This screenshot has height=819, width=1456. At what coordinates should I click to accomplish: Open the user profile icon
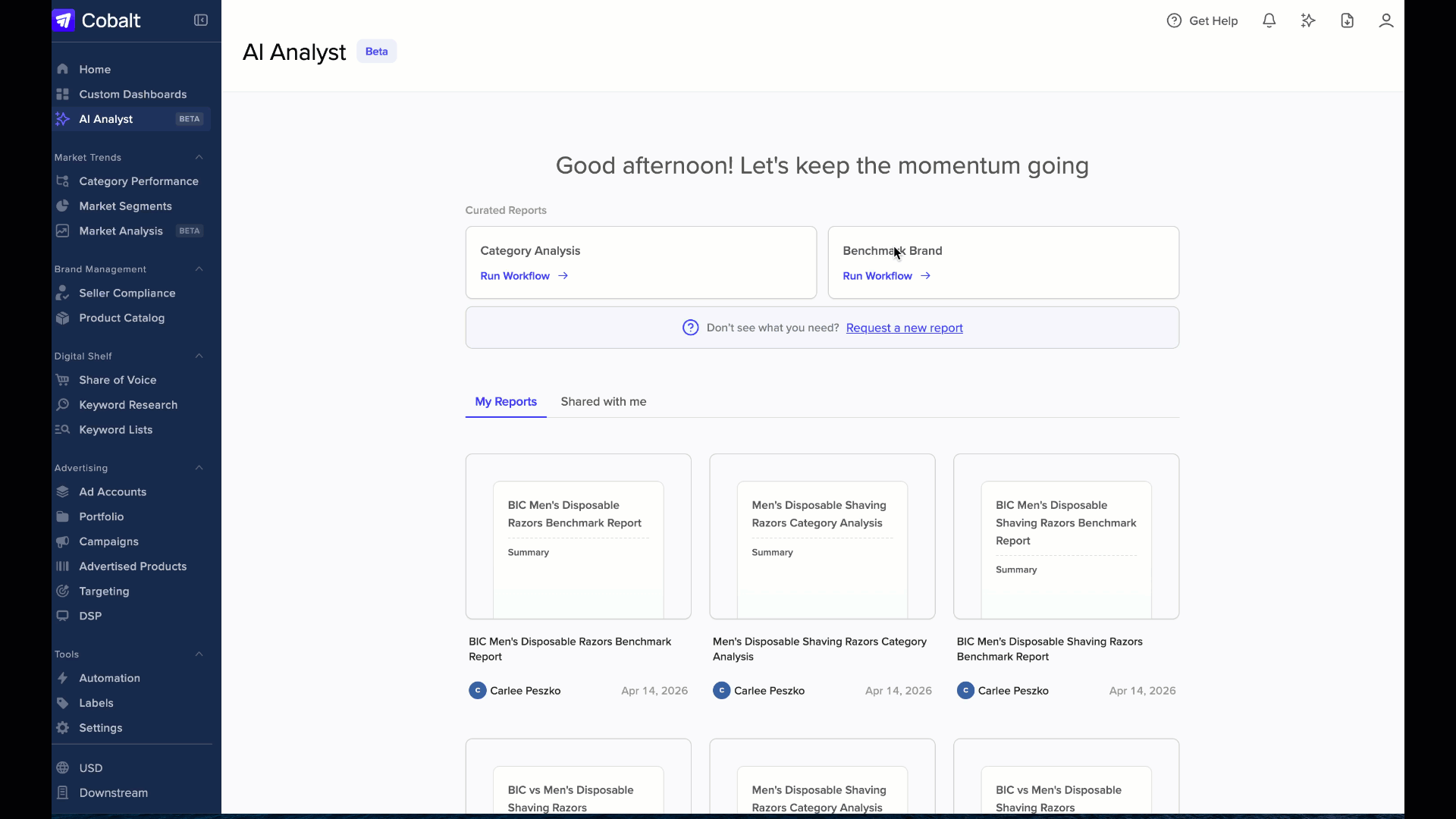pyautogui.click(x=1386, y=20)
